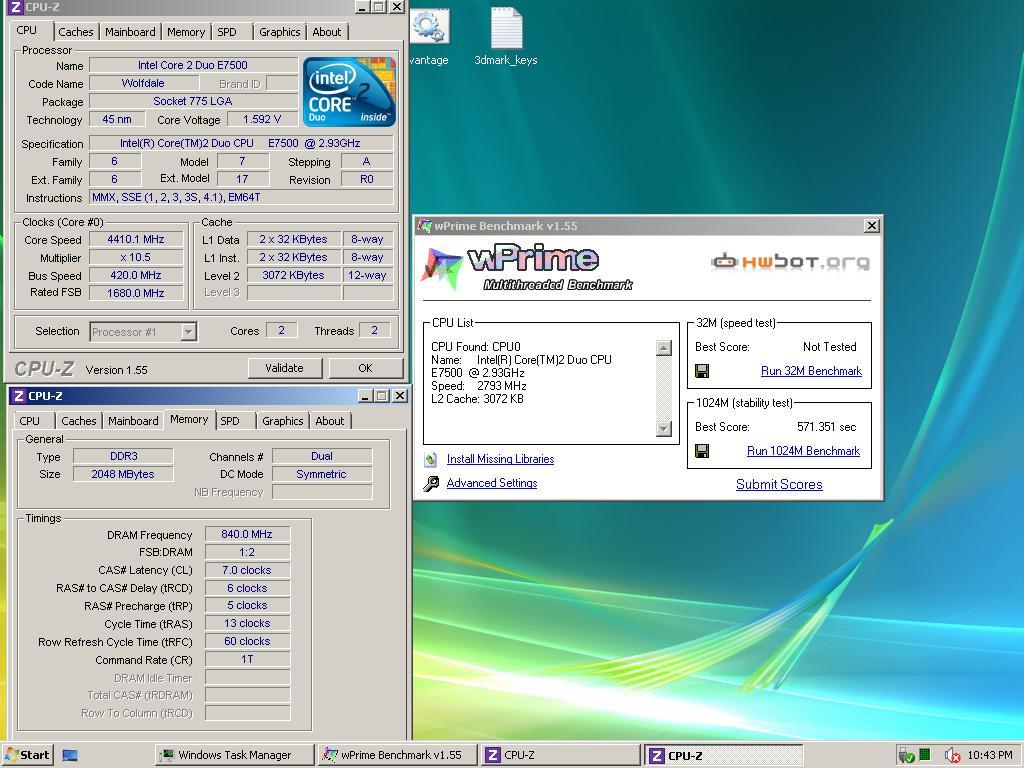The width and height of the screenshot is (1024, 768).
Task: Switch to Caches tab in top CPU-Z window
Action: [76, 32]
